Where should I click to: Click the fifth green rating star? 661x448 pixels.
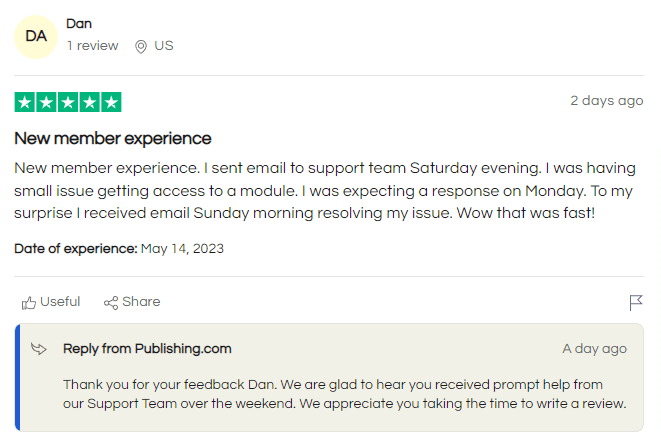[111, 102]
